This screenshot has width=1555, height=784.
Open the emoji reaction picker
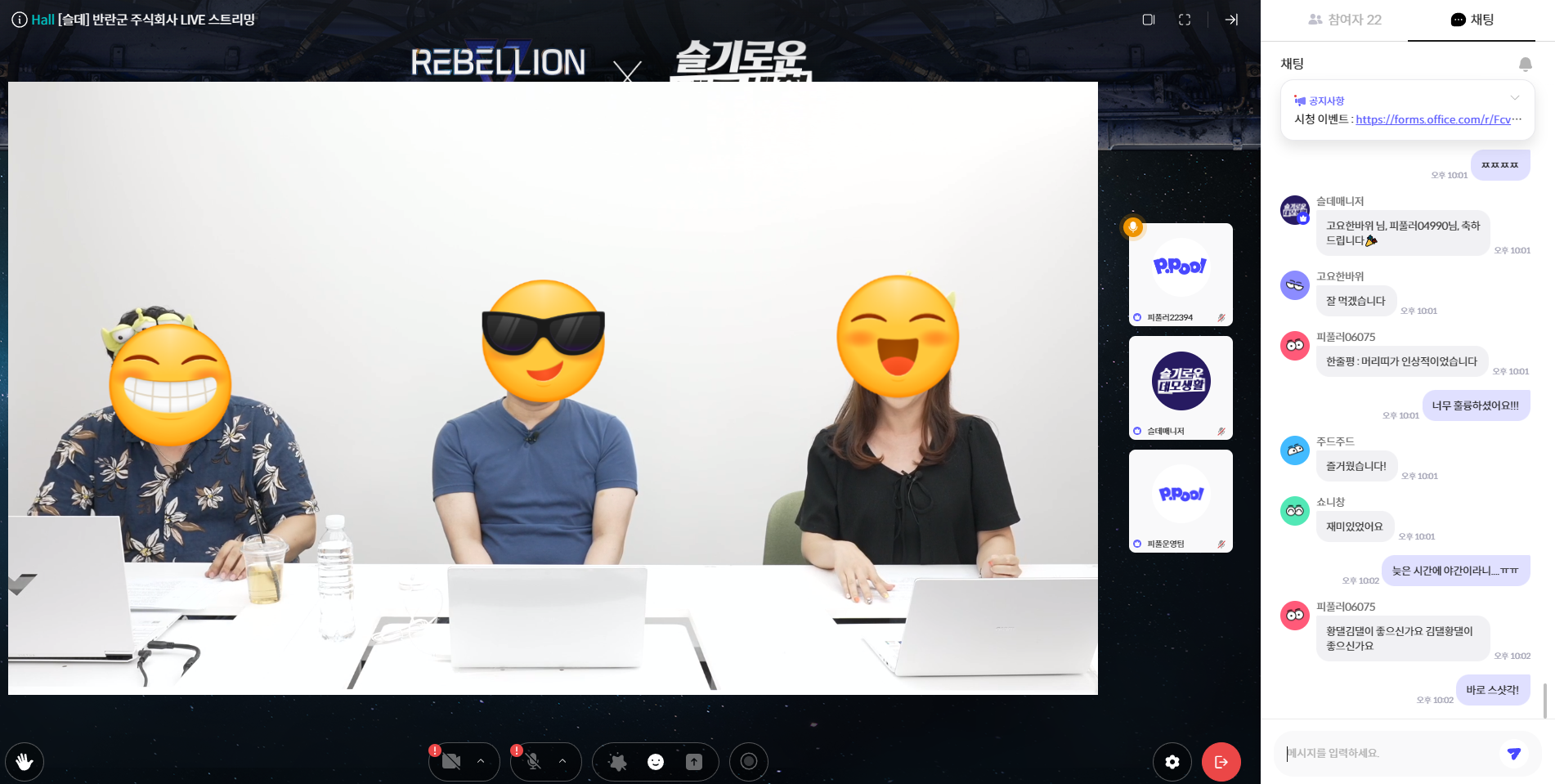tap(656, 762)
